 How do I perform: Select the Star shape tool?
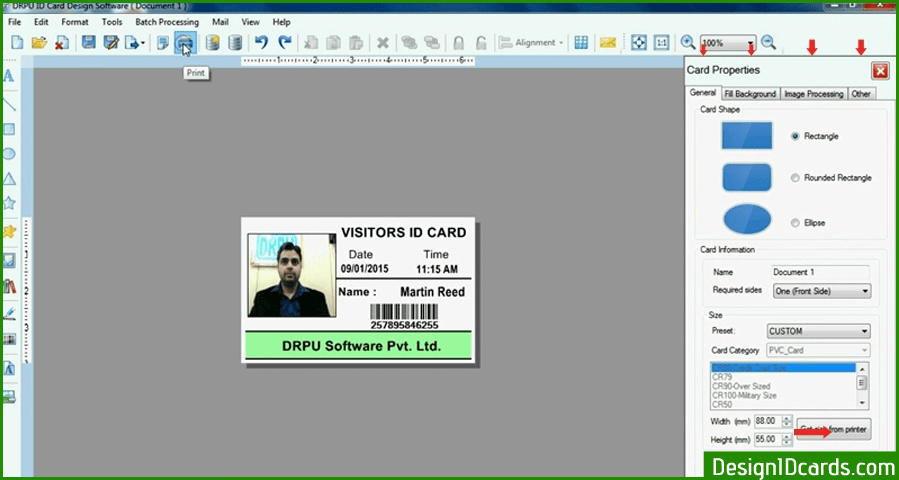point(9,203)
